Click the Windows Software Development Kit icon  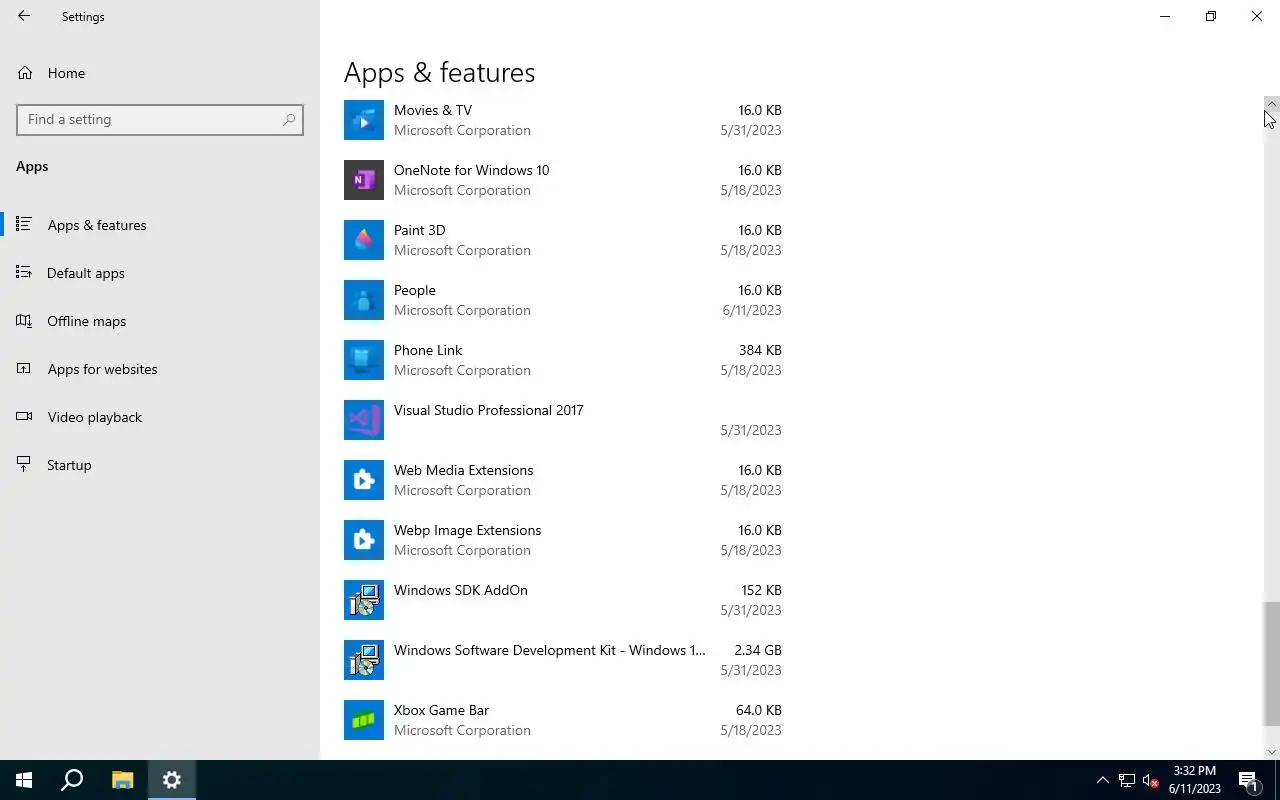coord(364,660)
